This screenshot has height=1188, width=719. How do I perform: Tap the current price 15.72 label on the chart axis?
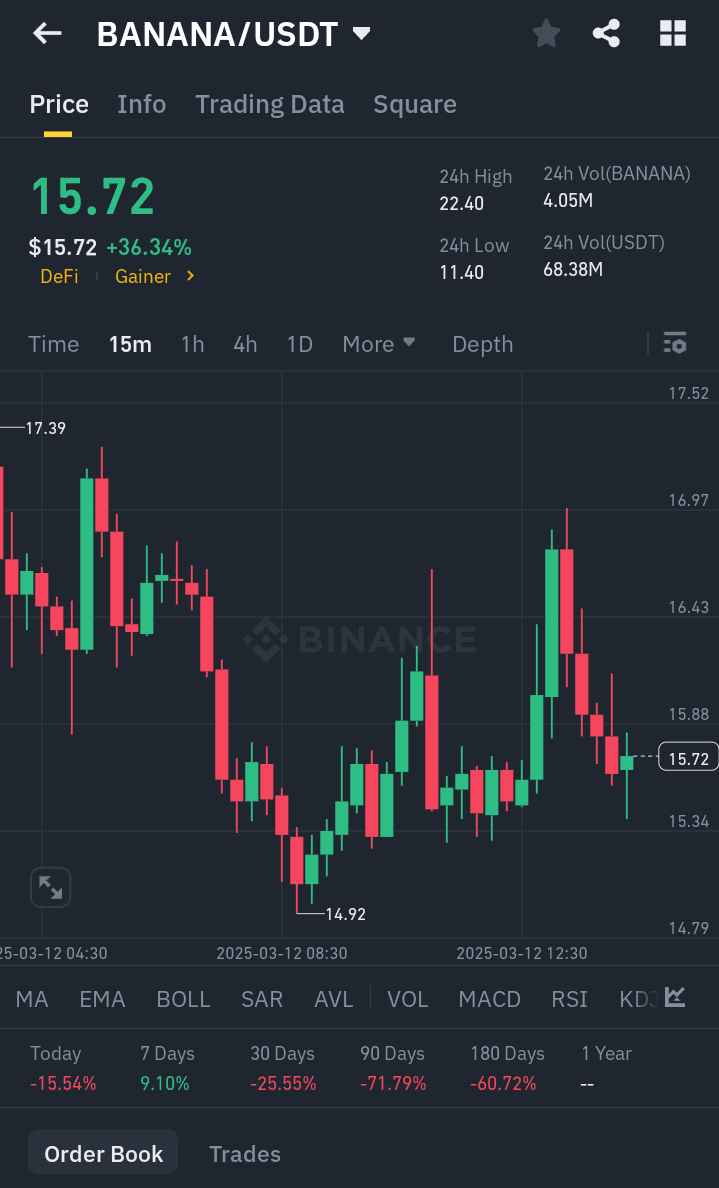(x=688, y=758)
